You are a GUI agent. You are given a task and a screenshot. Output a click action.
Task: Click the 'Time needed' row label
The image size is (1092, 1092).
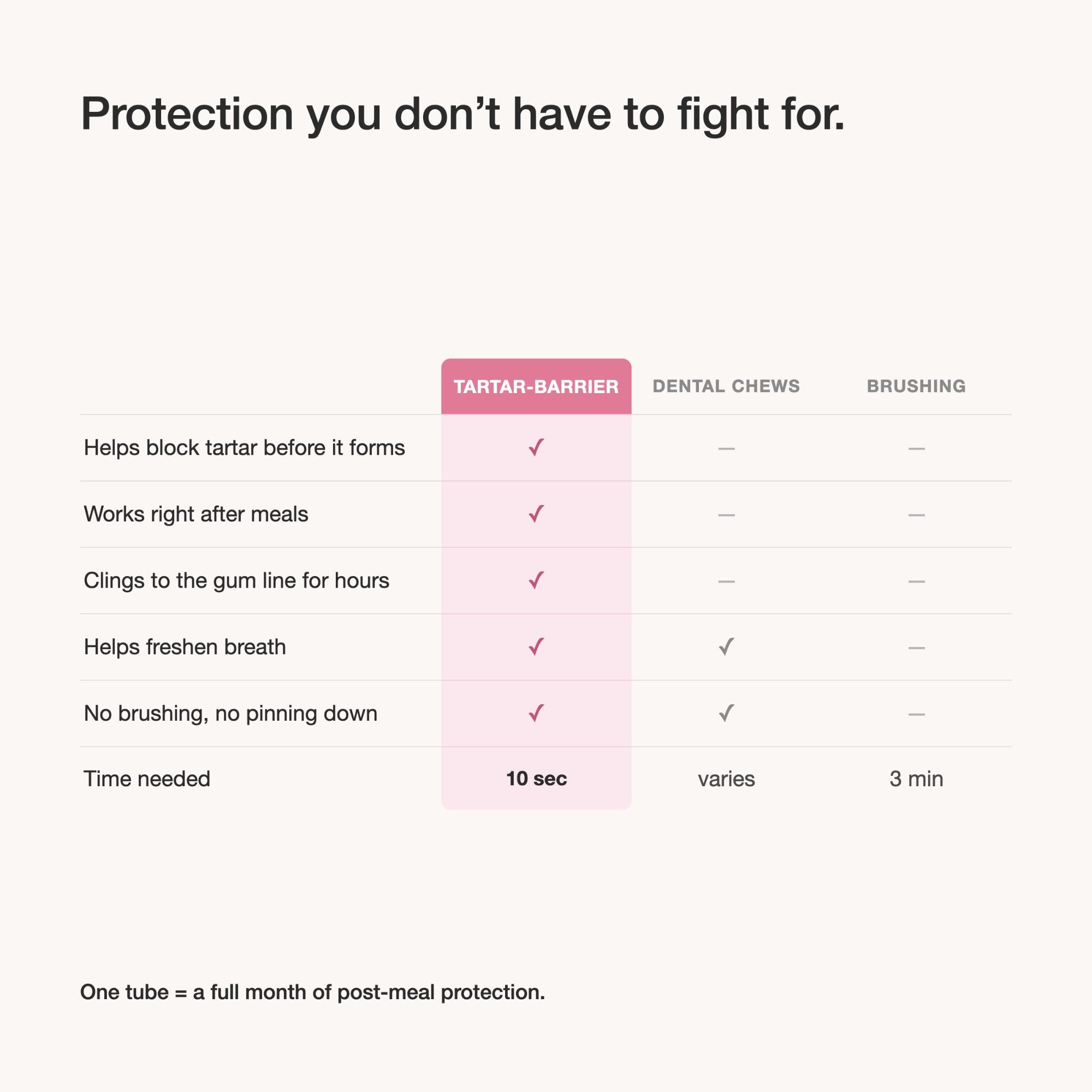click(x=147, y=779)
